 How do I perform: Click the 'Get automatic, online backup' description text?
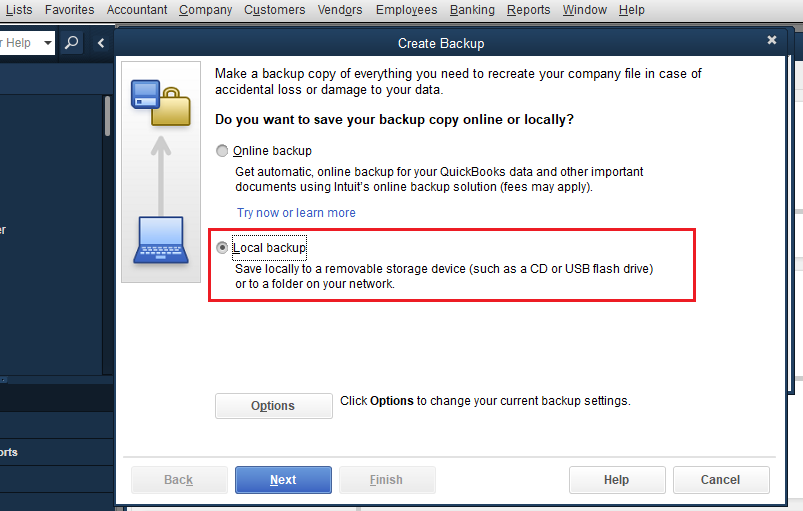[x=439, y=179]
